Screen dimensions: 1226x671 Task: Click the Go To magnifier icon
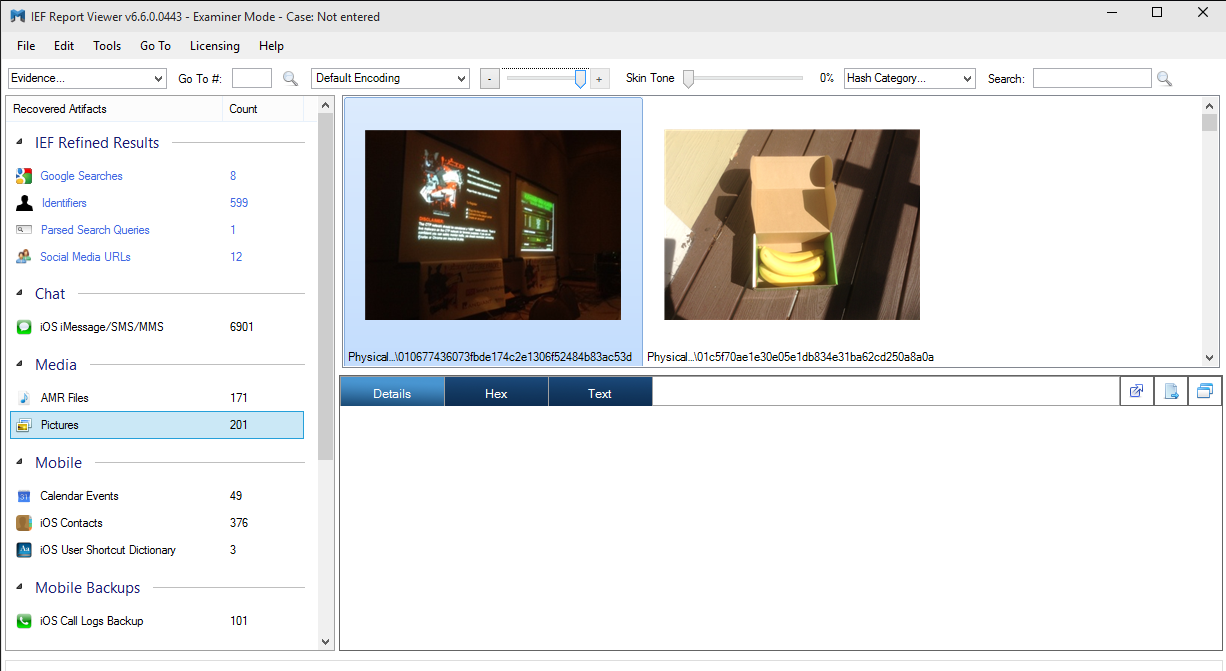point(290,78)
